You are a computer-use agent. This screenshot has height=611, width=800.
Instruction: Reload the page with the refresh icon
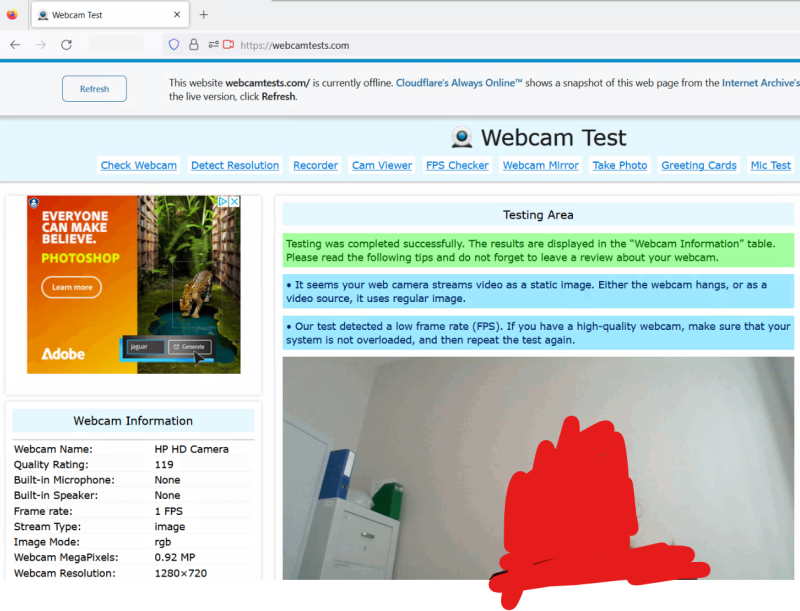(x=66, y=45)
